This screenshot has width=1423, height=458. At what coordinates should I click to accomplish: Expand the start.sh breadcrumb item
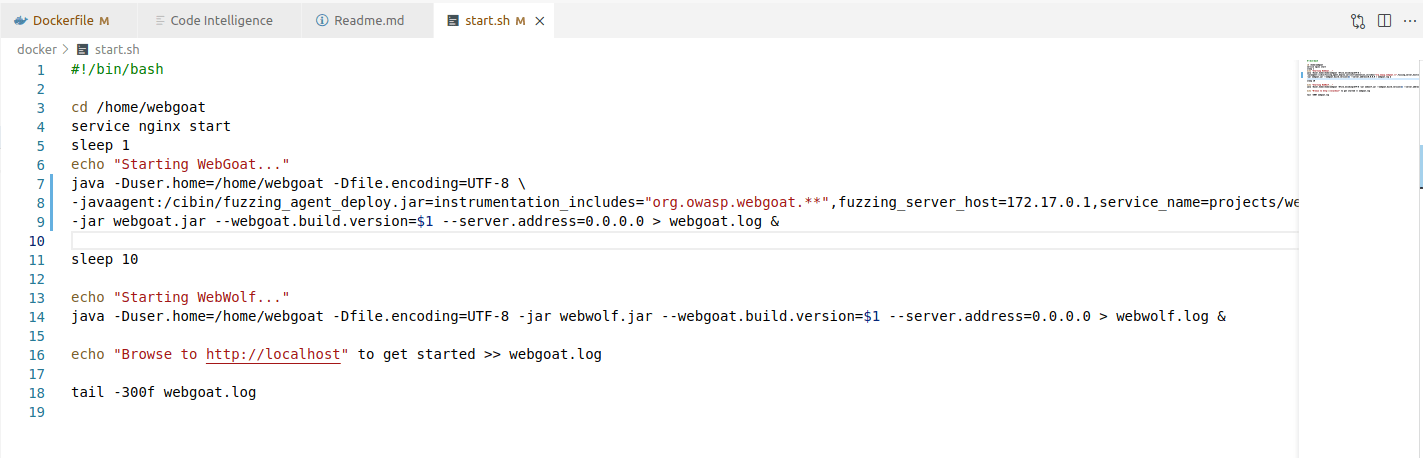pyautogui.click(x=117, y=49)
